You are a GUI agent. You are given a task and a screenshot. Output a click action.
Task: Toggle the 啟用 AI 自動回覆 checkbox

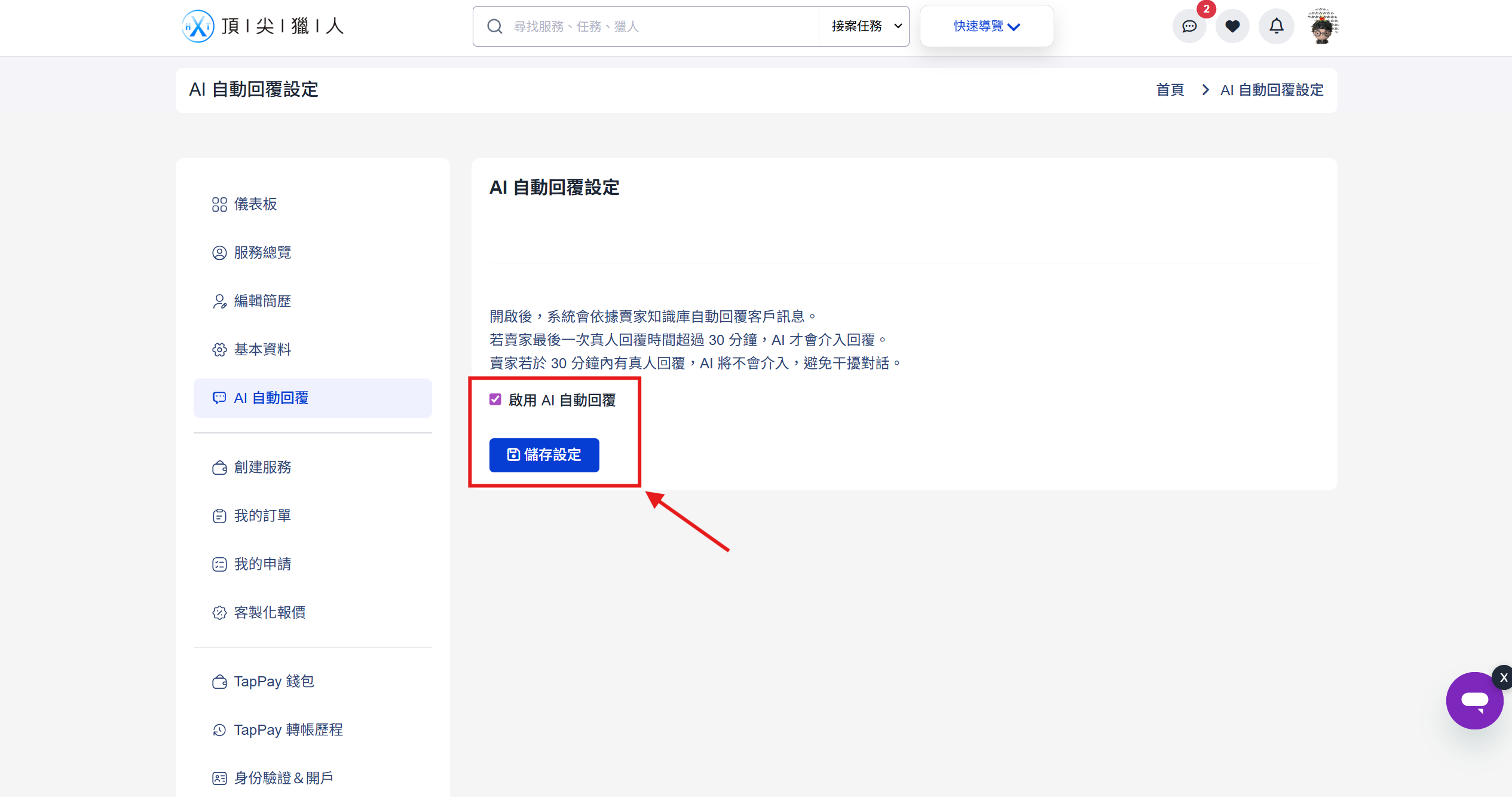coord(495,399)
